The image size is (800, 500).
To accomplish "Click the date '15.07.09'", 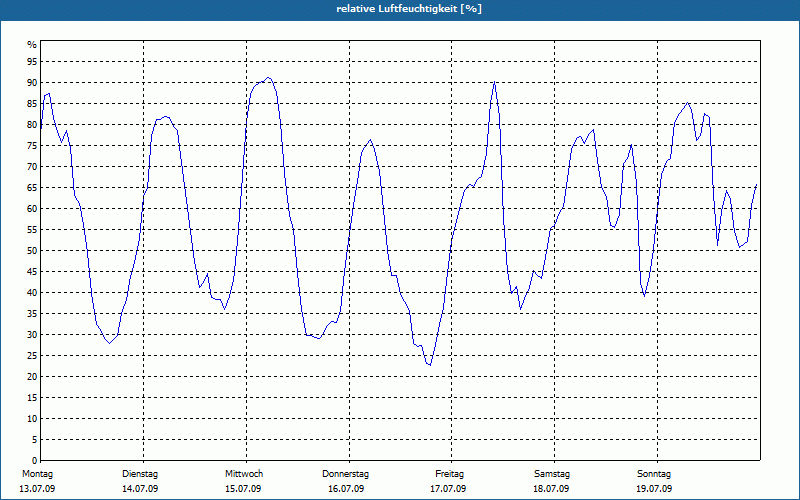I will tap(243, 489).
